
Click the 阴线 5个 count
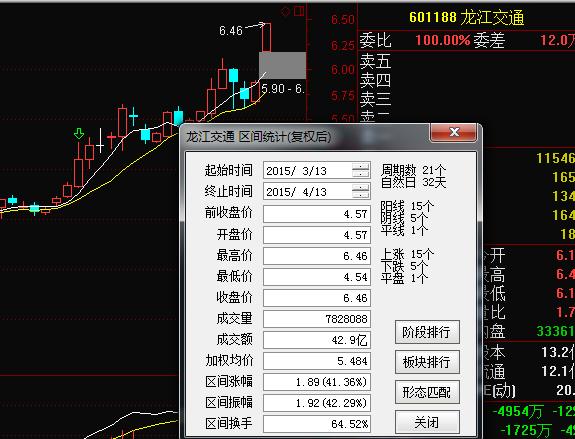click(x=404, y=218)
